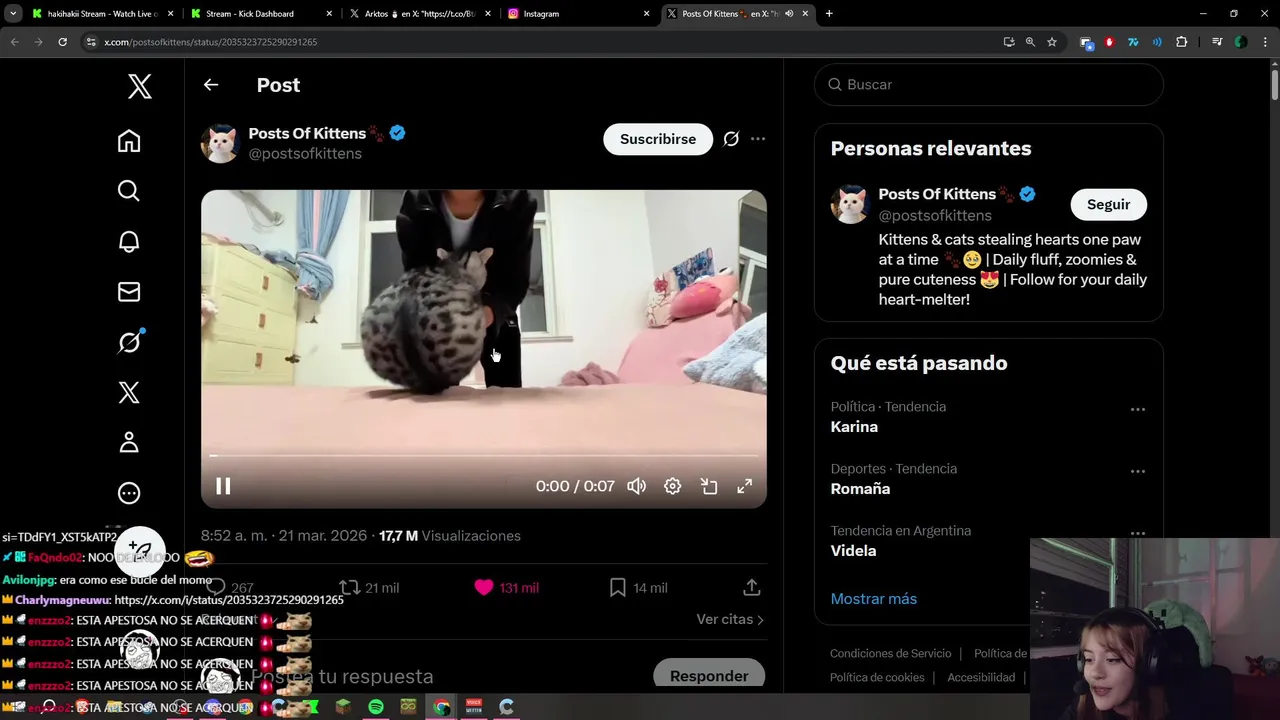This screenshot has width=1280, height=720.
Task: Click Grok explain icon beside Suscribirse
Action: point(731,139)
